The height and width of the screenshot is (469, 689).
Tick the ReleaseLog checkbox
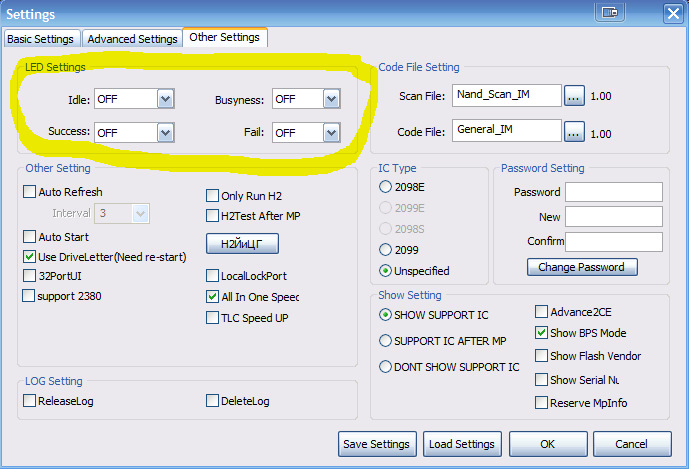tap(29, 400)
